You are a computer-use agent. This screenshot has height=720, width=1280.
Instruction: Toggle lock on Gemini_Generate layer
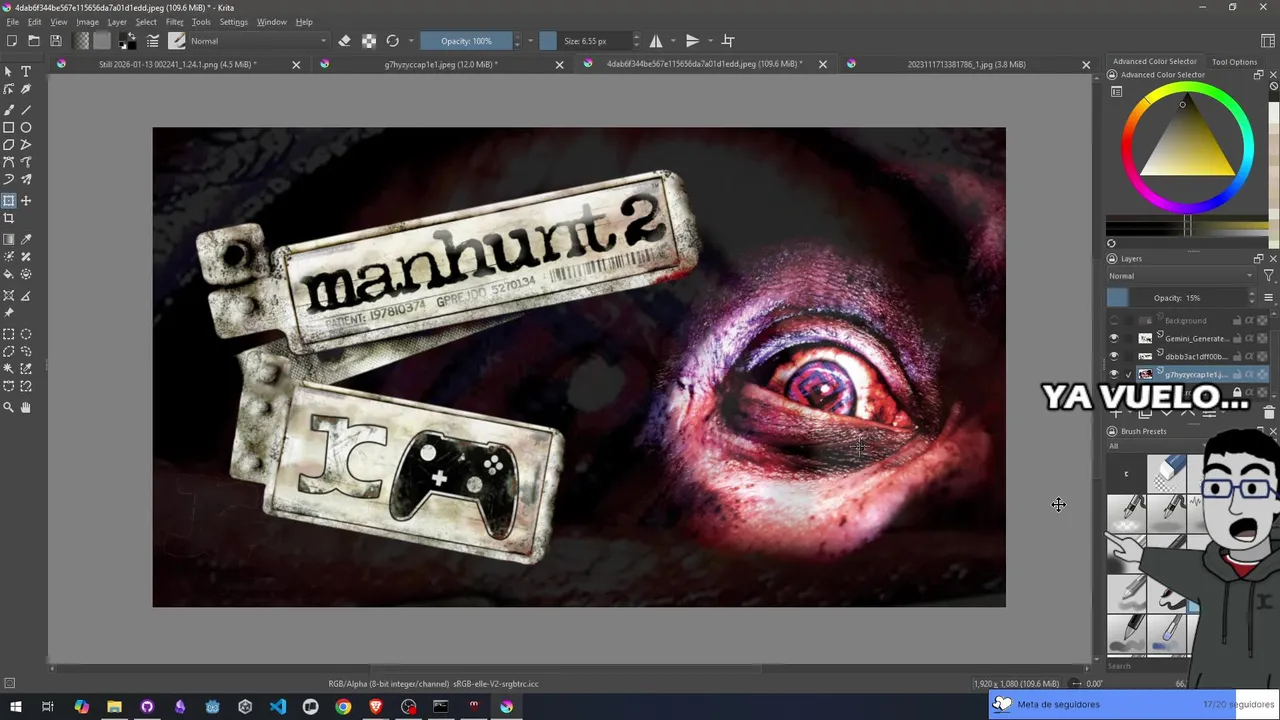coord(1237,338)
